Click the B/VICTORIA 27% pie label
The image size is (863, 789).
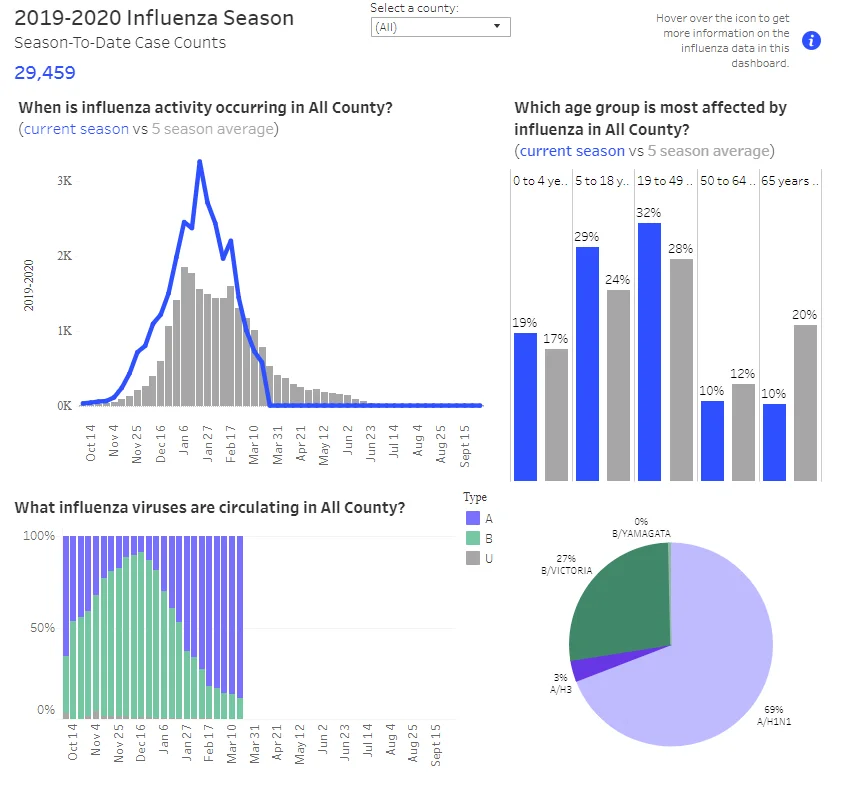pyautogui.click(x=566, y=565)
